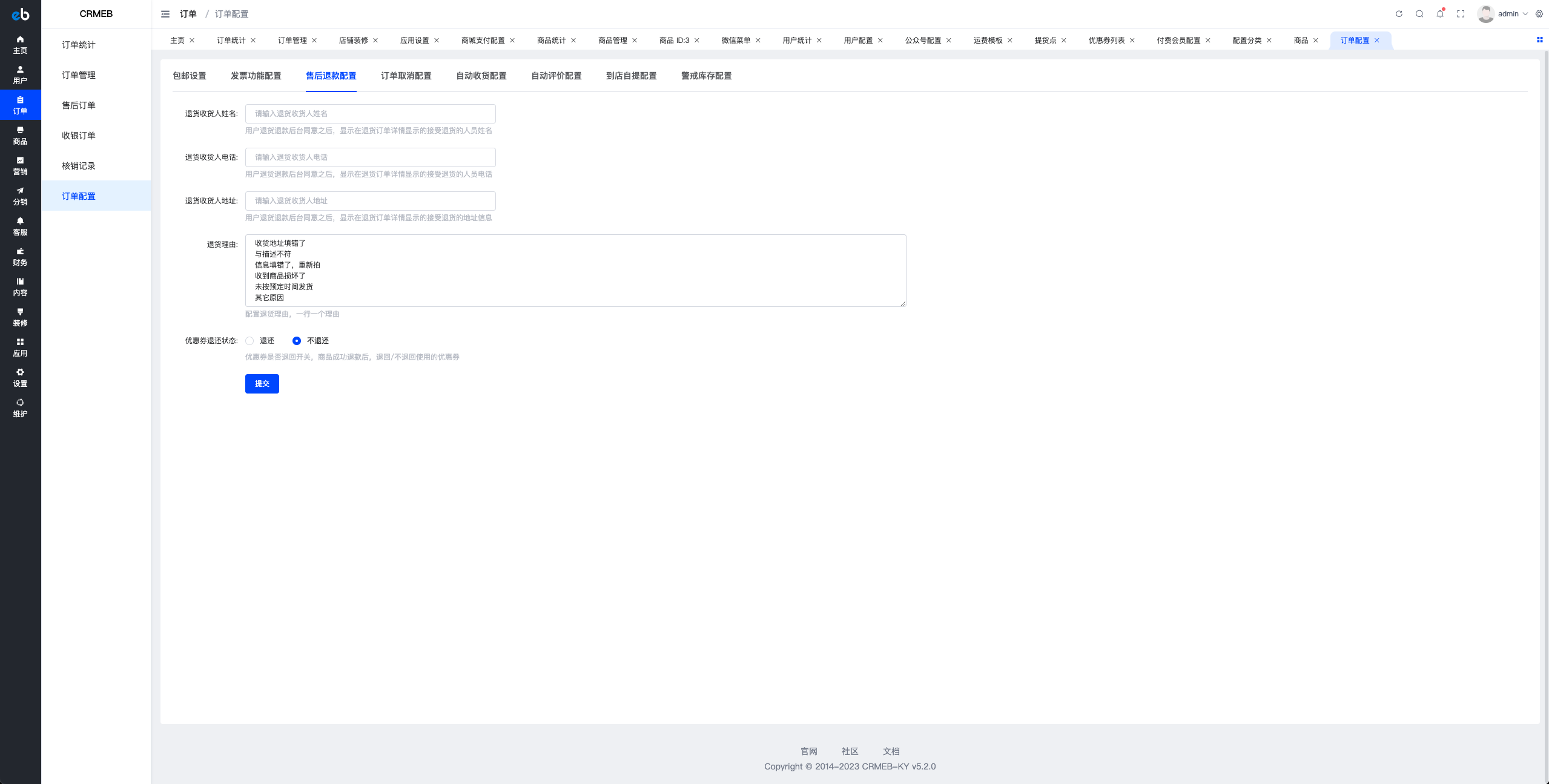Click the 提交 submit button
The image size is (1549, 784).
pyautogui.click(x=262, y=384)
